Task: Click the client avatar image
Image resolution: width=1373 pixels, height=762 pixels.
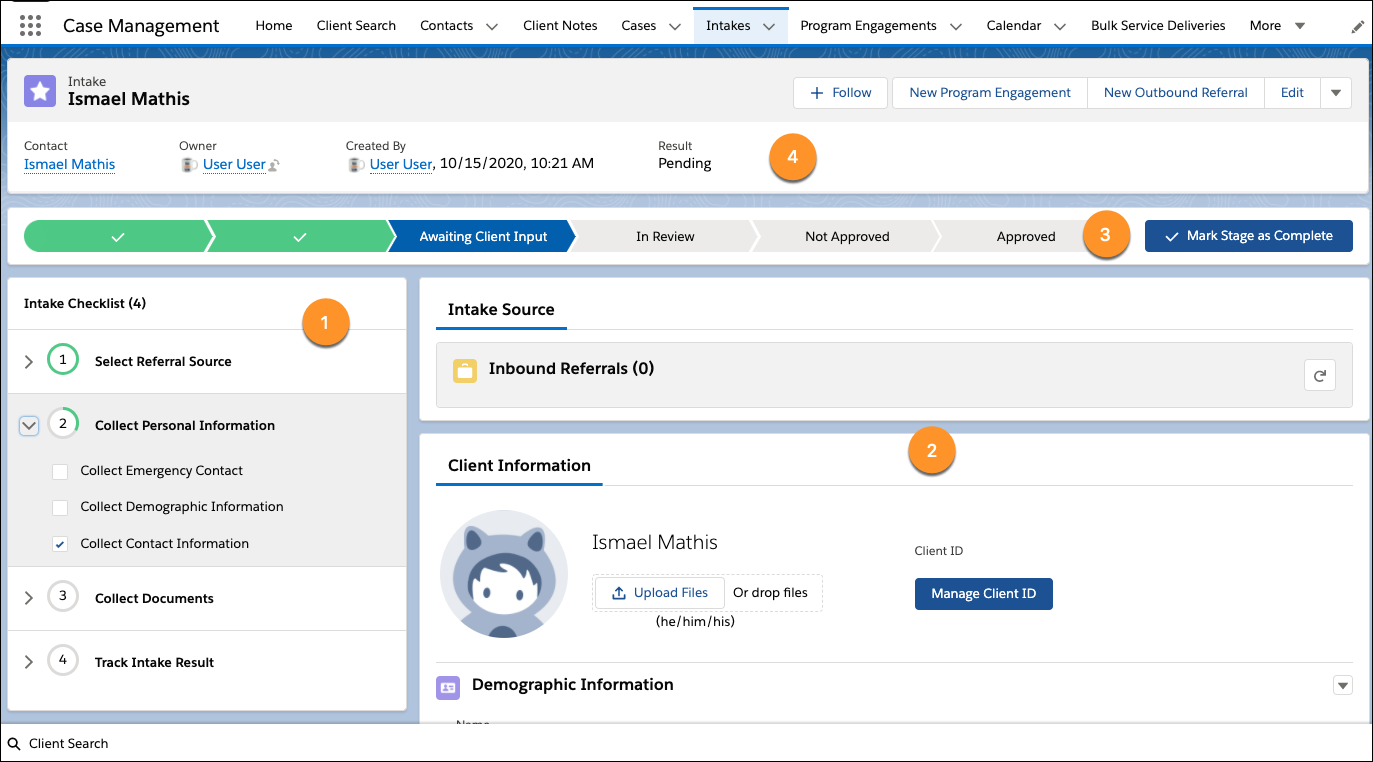Action: pyautogui.click(x=503, y=573)
